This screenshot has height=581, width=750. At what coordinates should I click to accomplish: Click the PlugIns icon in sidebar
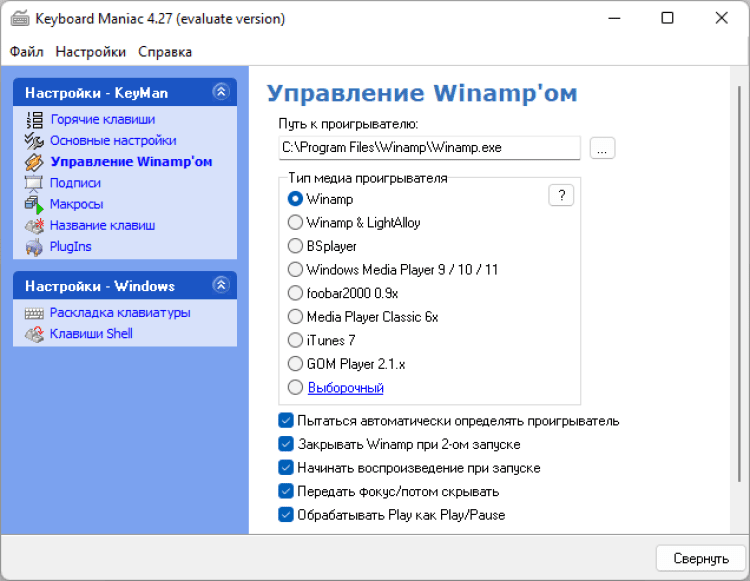pos(34,247)
